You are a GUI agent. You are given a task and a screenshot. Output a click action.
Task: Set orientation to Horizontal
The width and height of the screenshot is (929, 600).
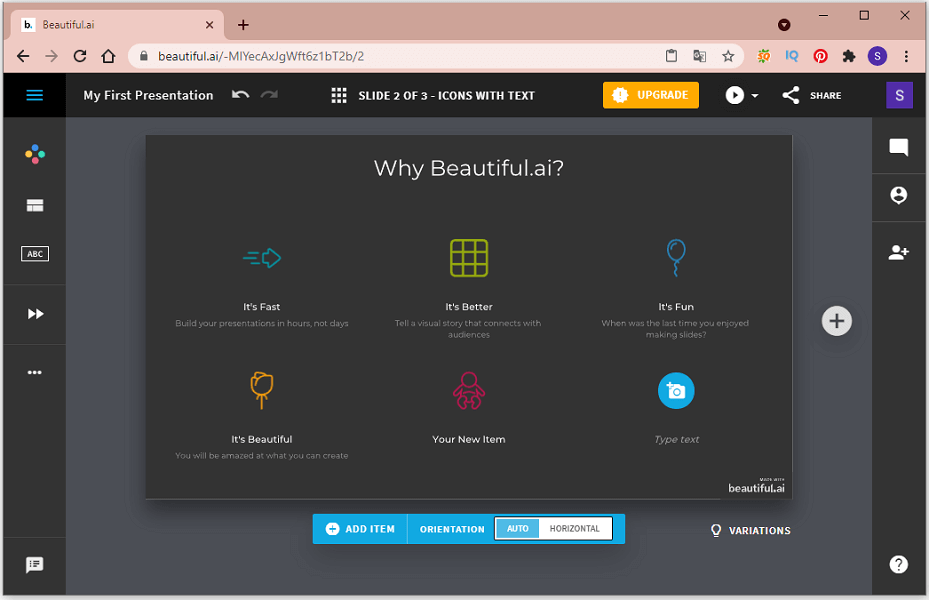coord(575,528)
